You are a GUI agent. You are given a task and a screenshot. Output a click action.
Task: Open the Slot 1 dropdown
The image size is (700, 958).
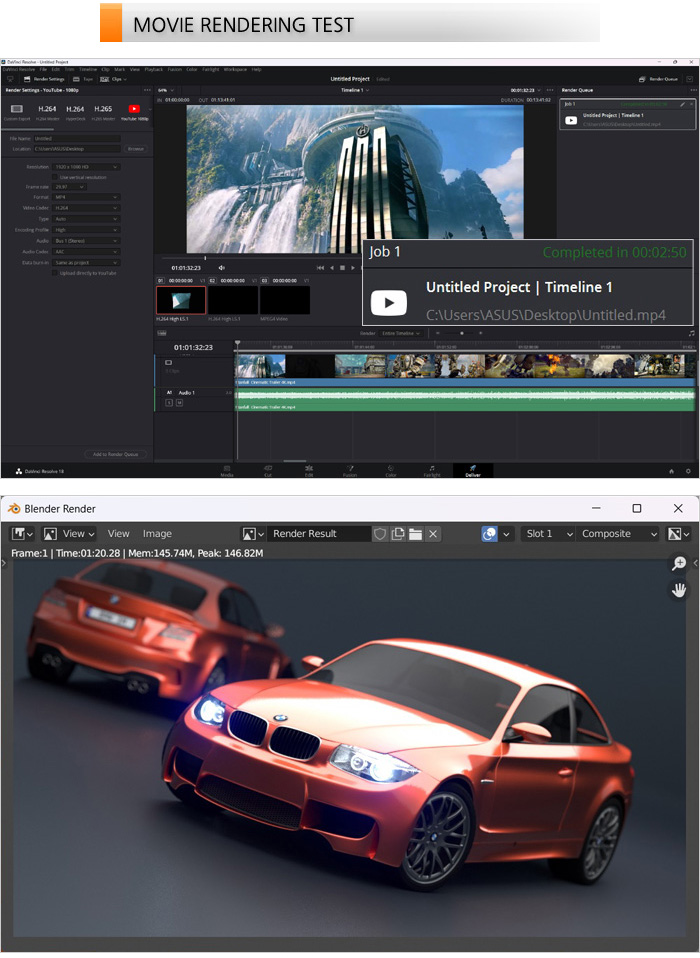548,534
